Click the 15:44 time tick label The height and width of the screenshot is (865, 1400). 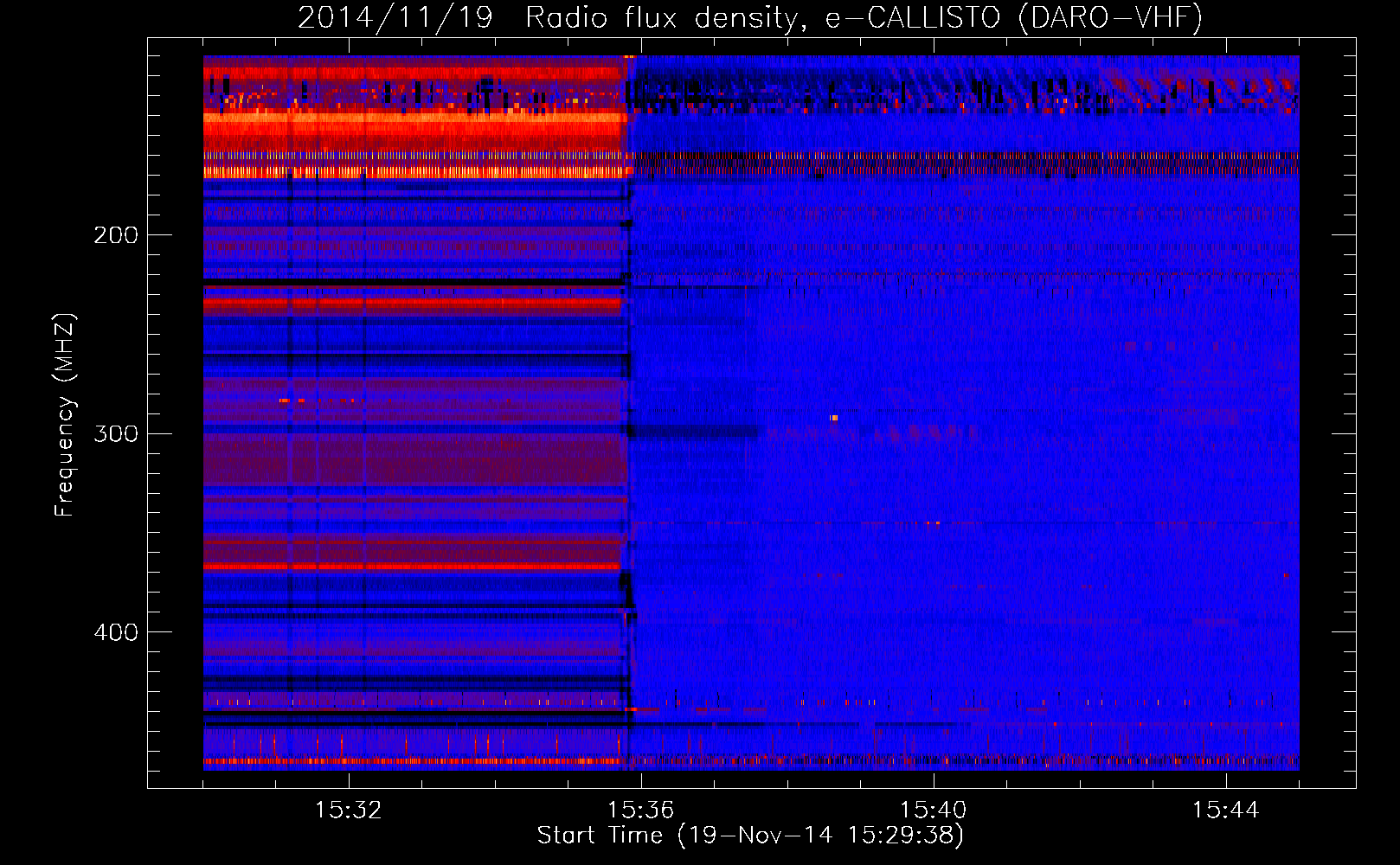(1225, 811)
